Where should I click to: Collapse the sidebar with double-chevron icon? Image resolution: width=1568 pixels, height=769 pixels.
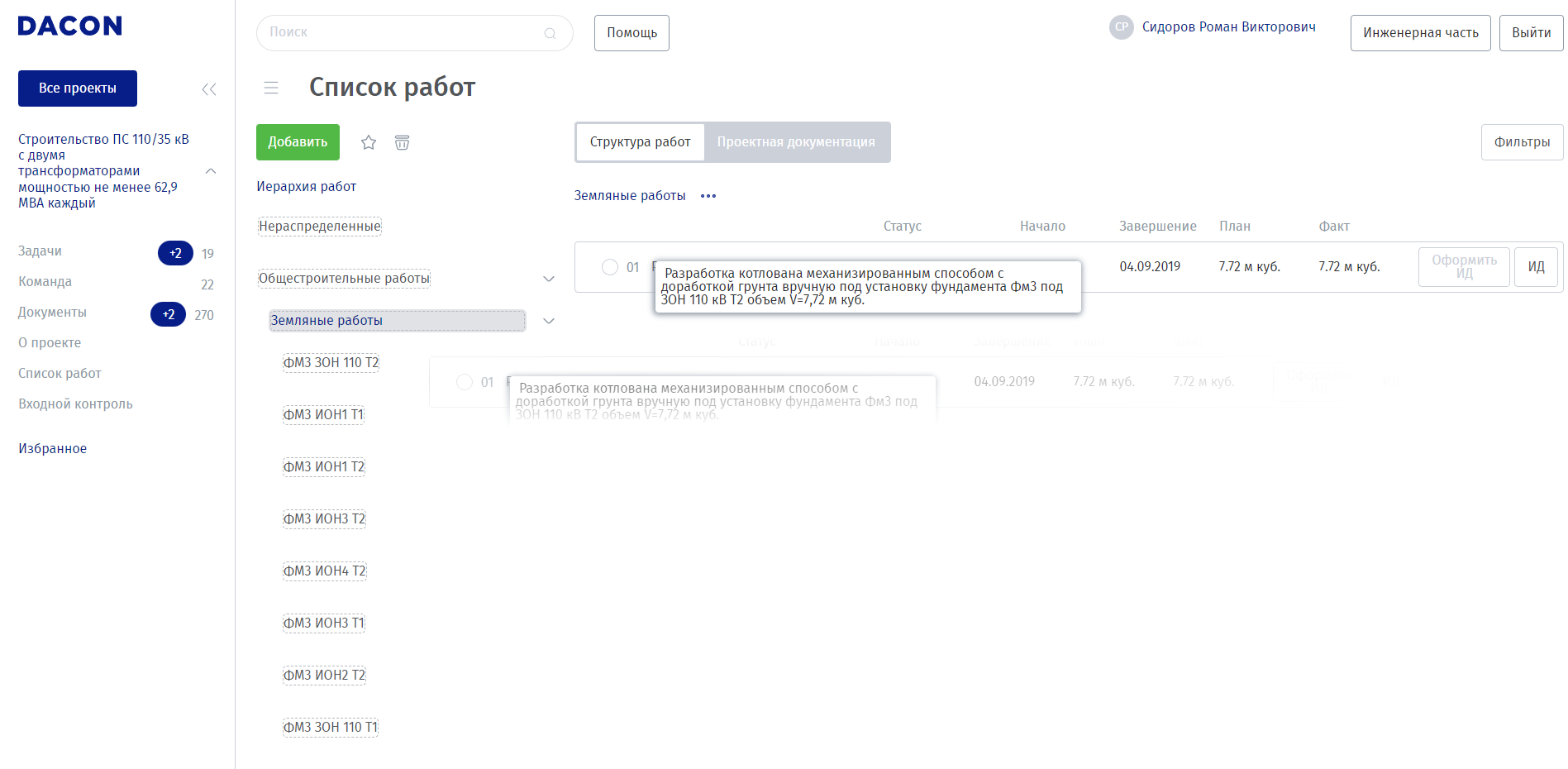coord(209,89)
